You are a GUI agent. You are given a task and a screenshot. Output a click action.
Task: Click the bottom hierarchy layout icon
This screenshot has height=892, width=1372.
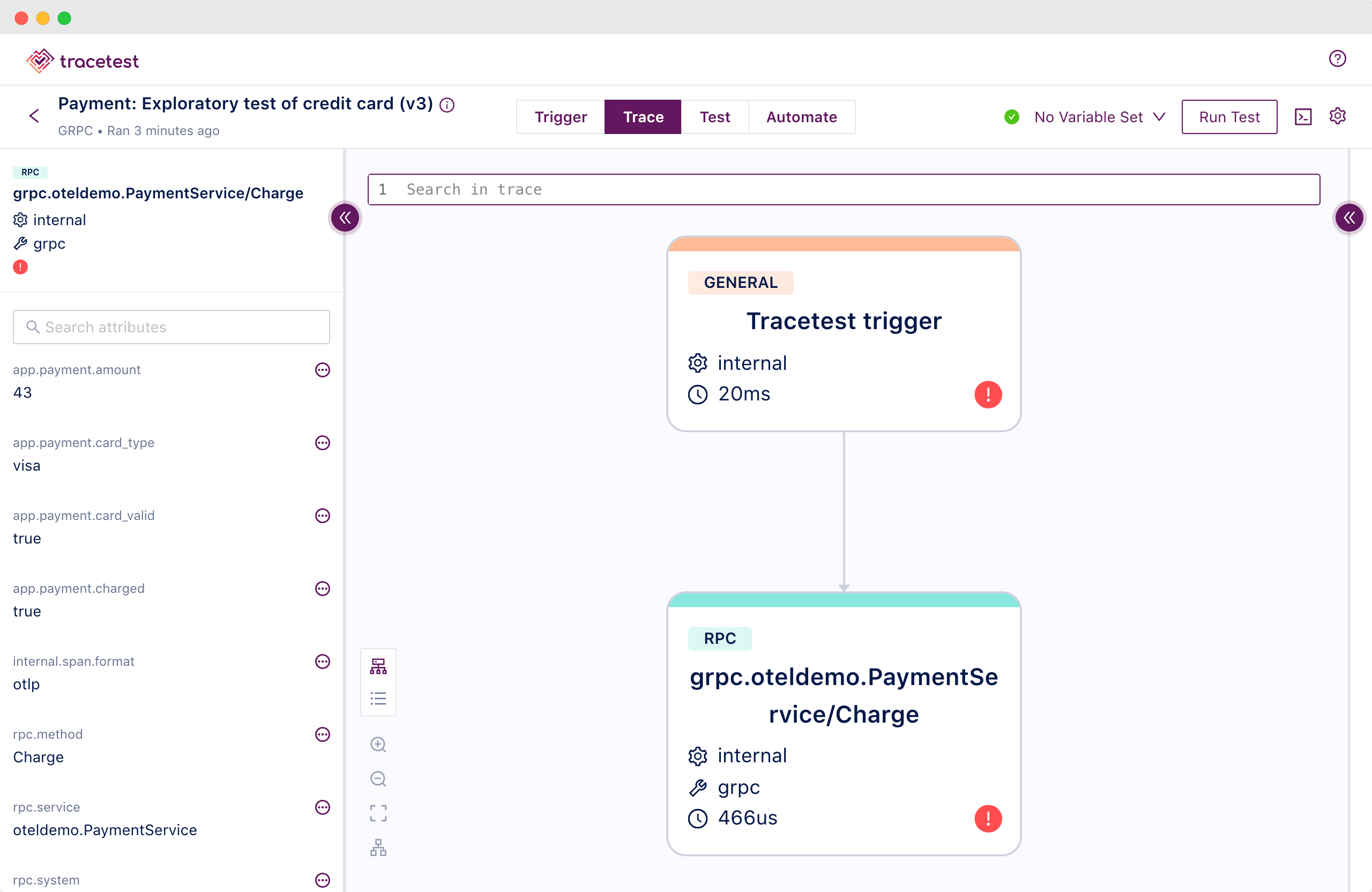click(378, 848)
